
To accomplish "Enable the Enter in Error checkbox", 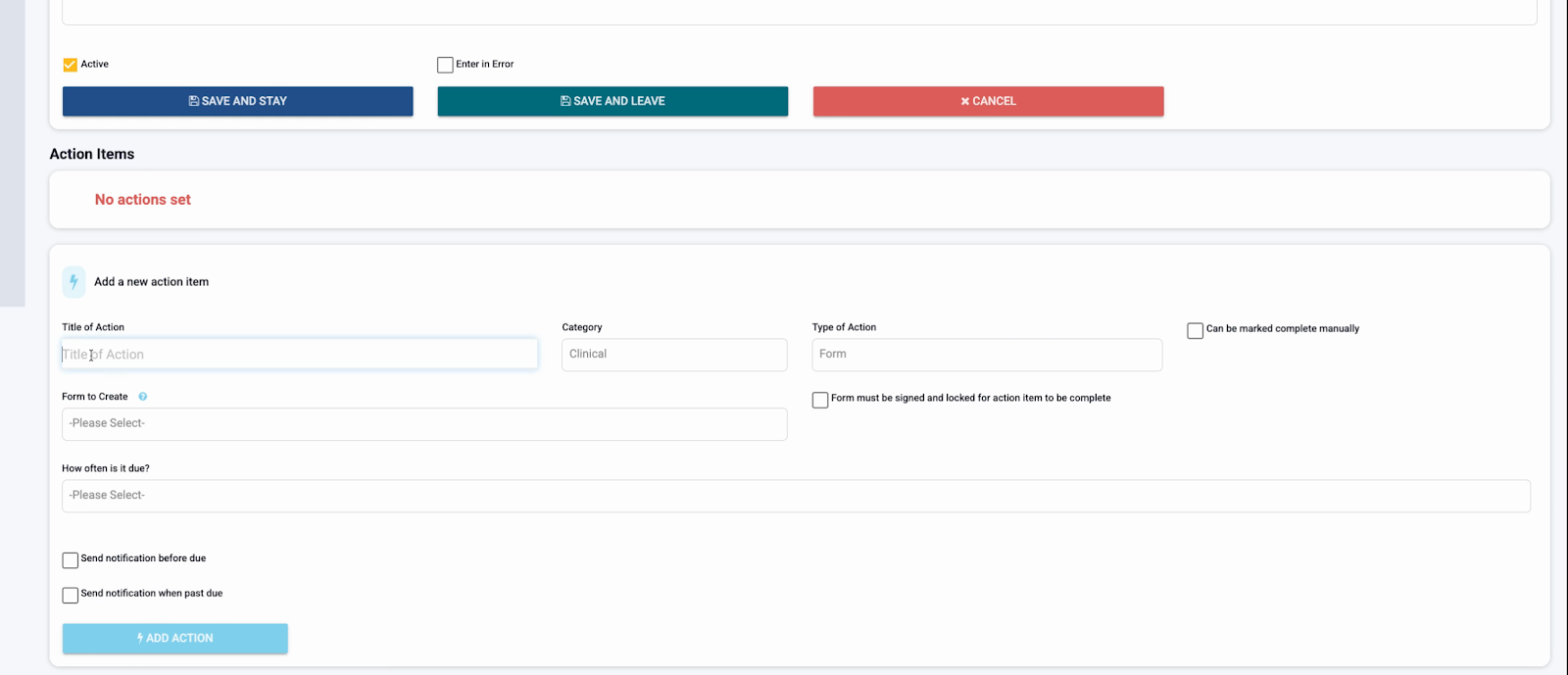I will pyautogui.click(x=445, y=65).
